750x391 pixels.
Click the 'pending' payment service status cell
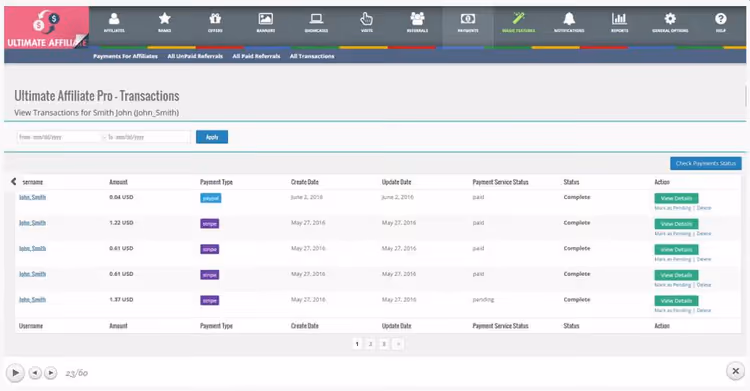[483, 300]
